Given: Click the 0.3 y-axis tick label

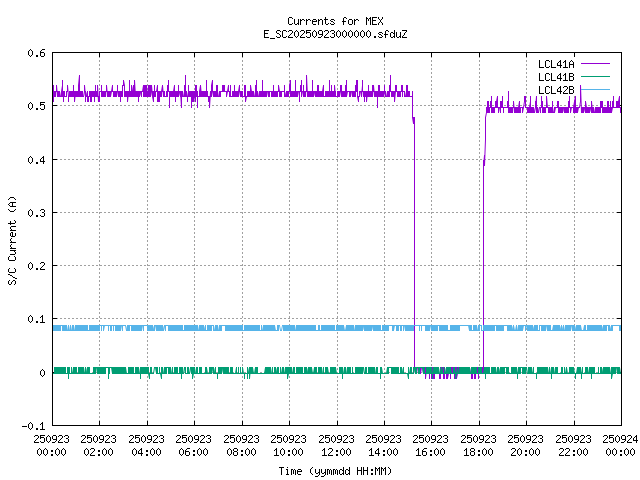Looking at the screenshot, I should (35, 213).
